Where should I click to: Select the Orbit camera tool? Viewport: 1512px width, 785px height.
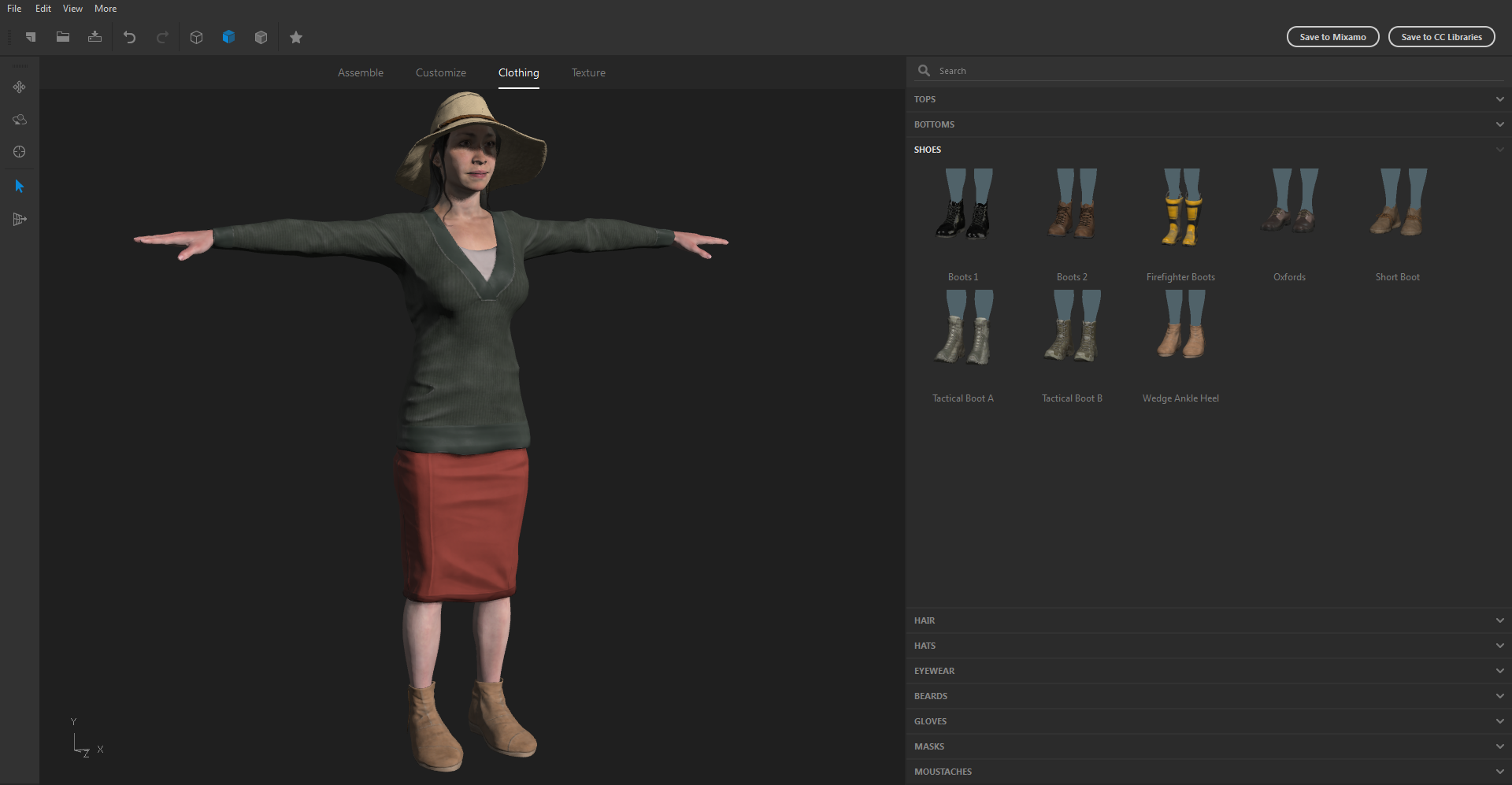point(19,120)
